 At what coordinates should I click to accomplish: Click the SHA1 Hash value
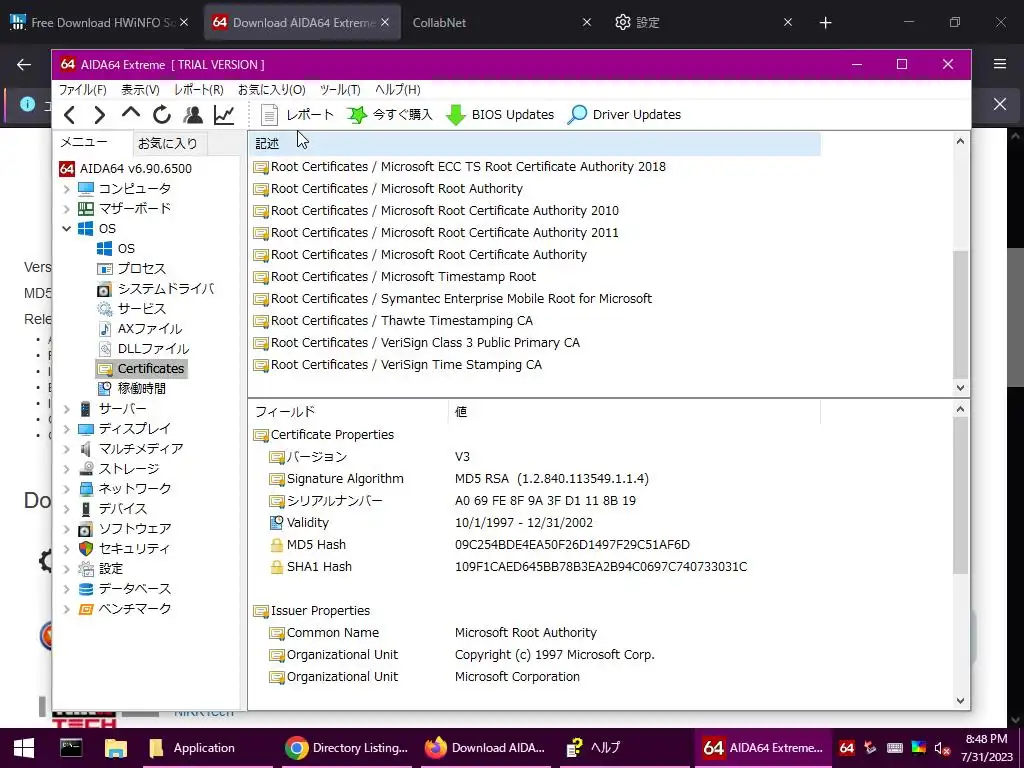coord(601,567)
